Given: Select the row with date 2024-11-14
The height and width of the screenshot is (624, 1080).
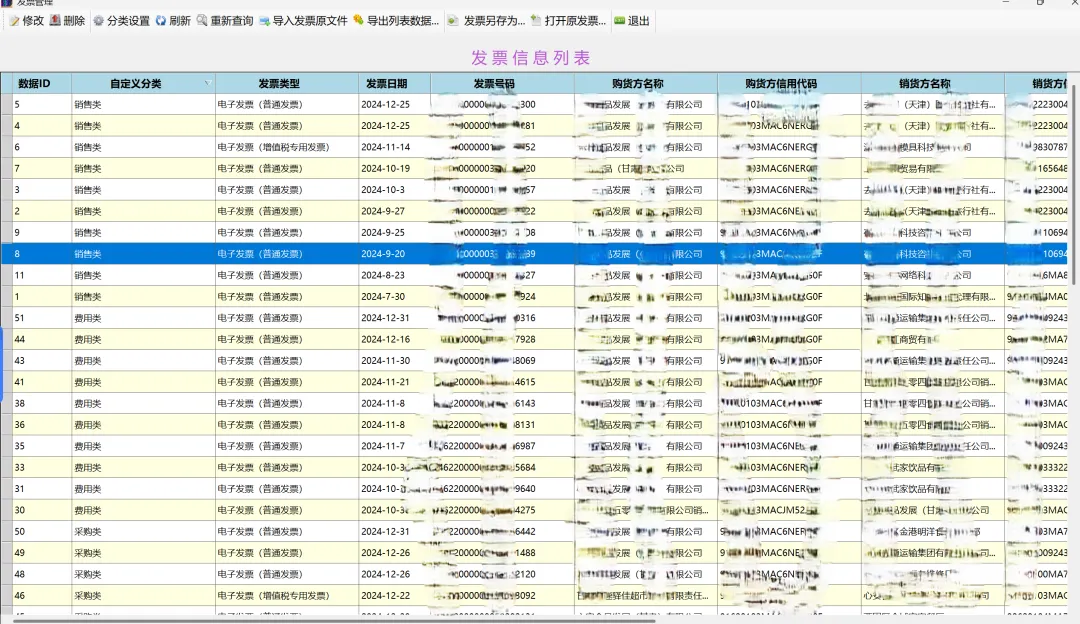Looking at the screenshot, I should (x=534, y=147).
